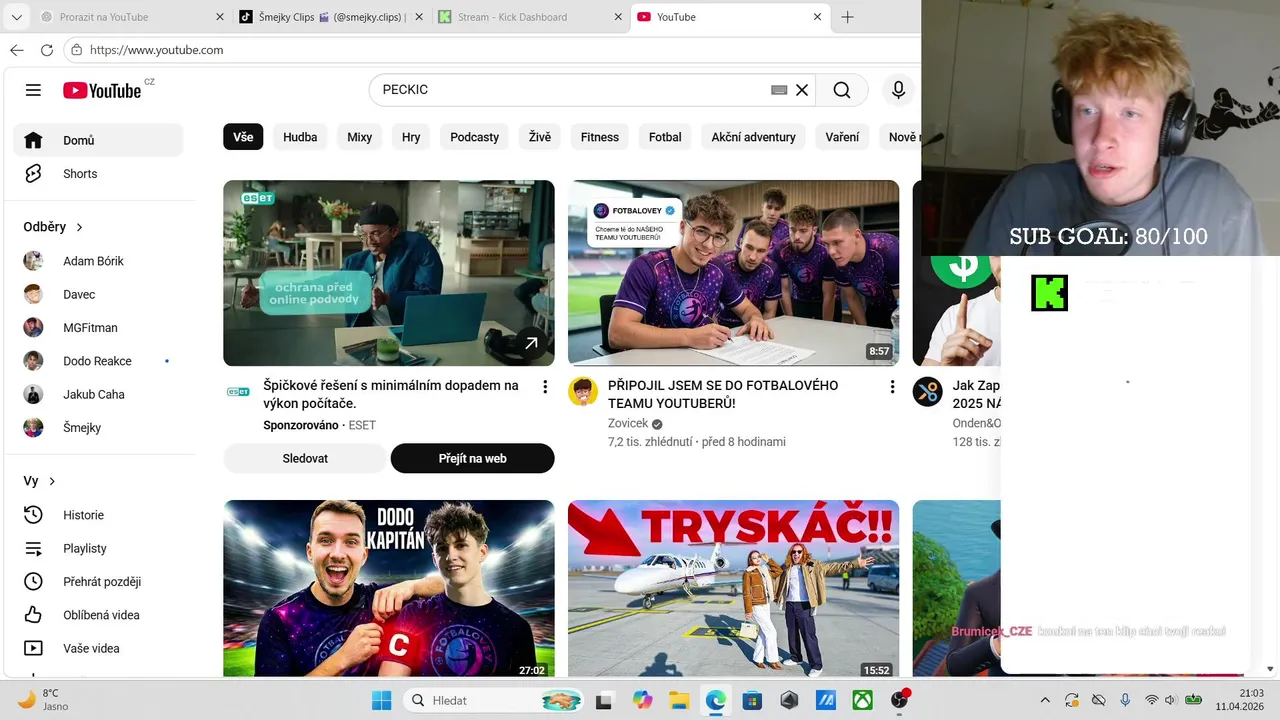The height and width of the screenshot is (720, 1280).
Task: Go back in browser
Action: coord(16,50)
